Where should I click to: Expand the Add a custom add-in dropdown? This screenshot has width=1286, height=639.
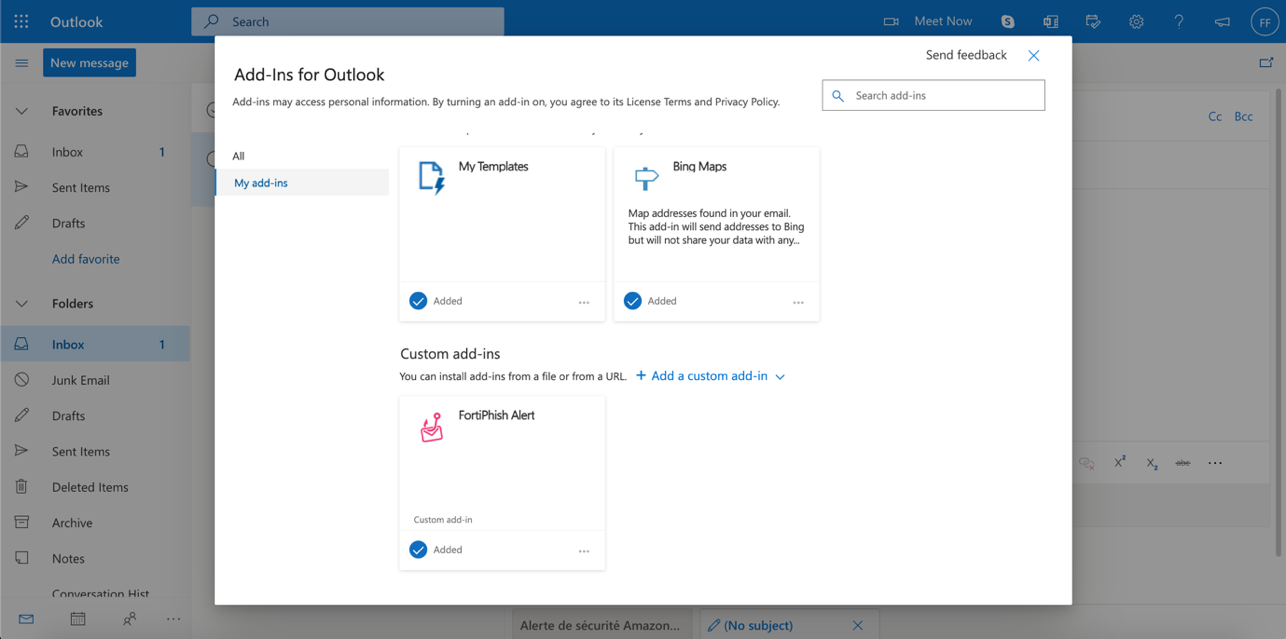coord(711,376)
